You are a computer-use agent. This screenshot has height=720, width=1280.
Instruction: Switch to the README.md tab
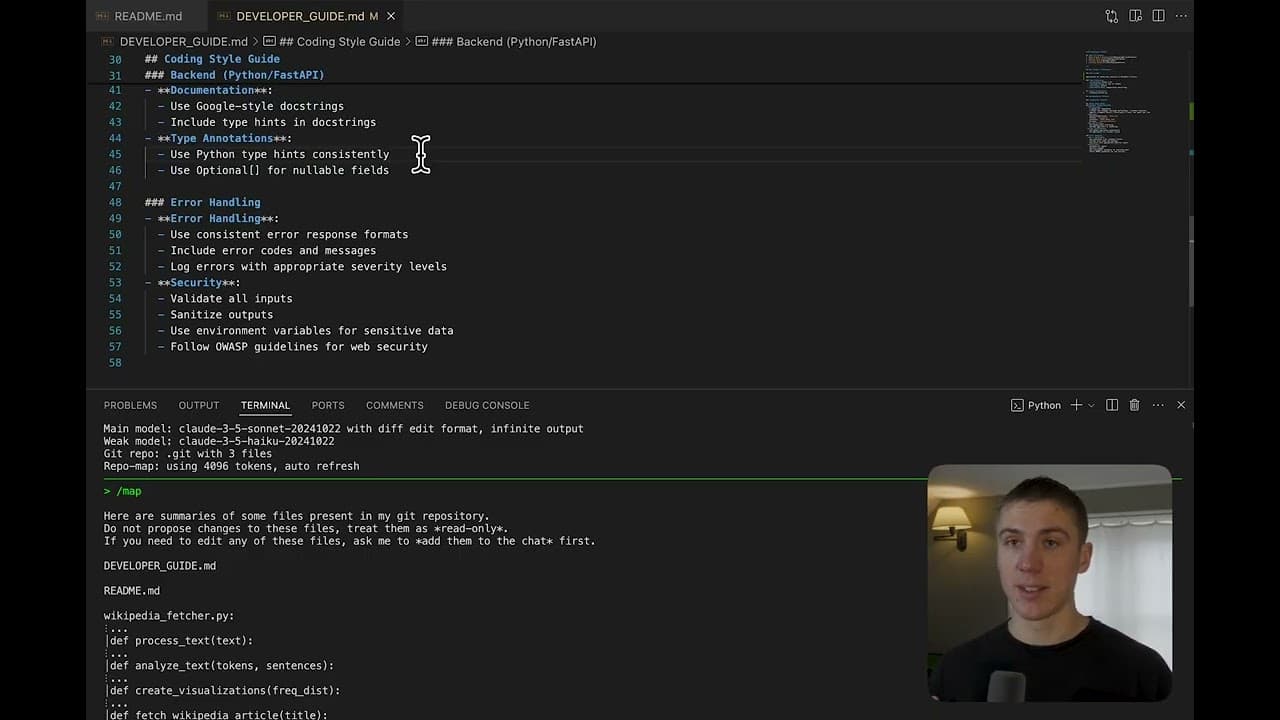[148, 16]
